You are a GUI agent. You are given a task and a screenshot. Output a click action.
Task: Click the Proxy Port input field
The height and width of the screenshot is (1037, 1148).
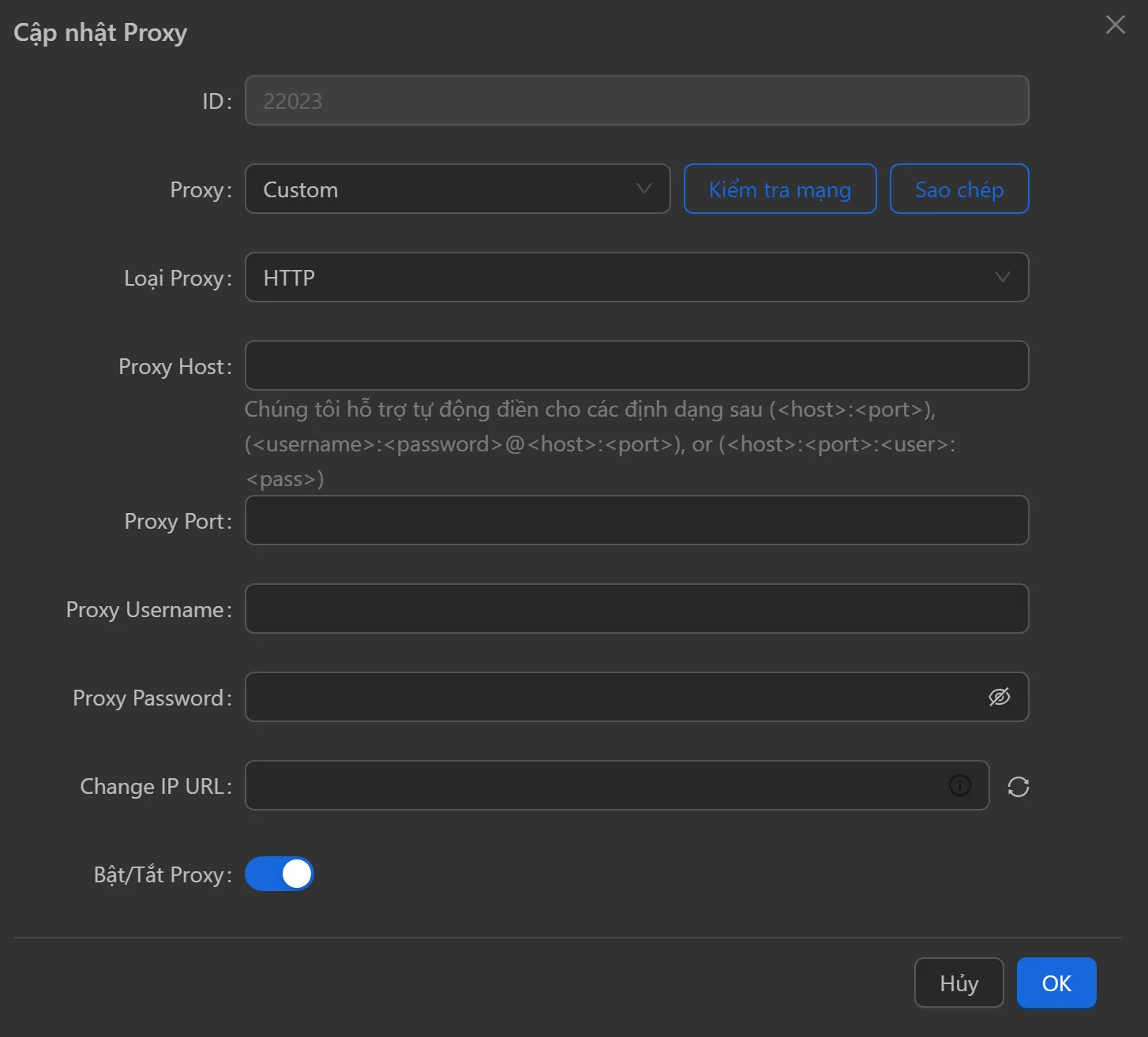[636, 520]
